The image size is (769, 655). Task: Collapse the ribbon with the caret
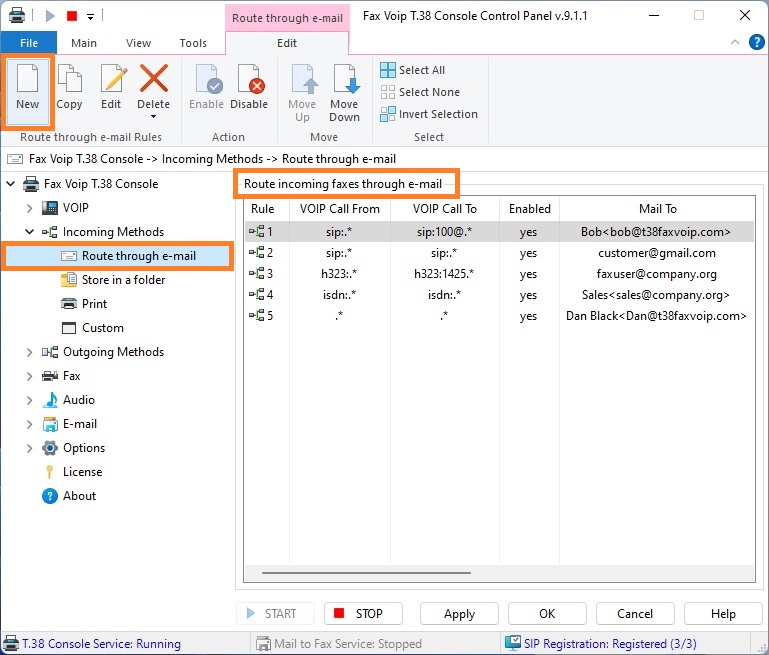[x=735, y=42]
